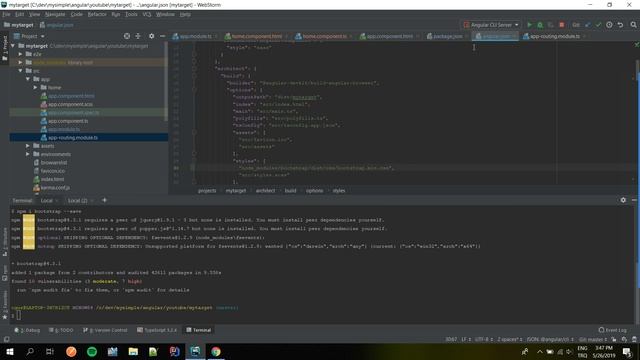The height and width of the screenshot is (360, 640).
Task: Show VCS history clock icon
Action: tap(609, 25)
